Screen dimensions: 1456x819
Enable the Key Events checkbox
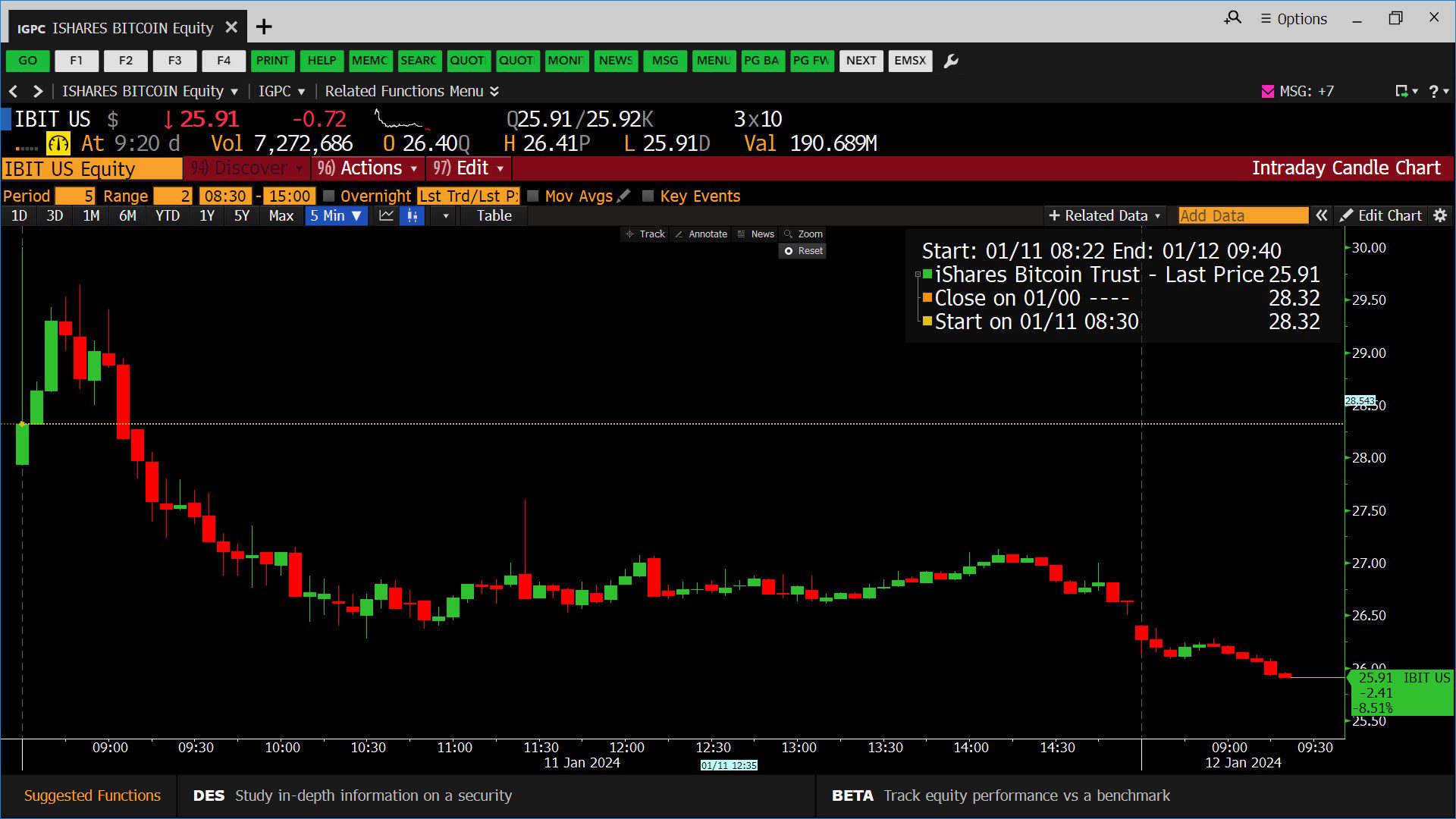tap(648, 196)
